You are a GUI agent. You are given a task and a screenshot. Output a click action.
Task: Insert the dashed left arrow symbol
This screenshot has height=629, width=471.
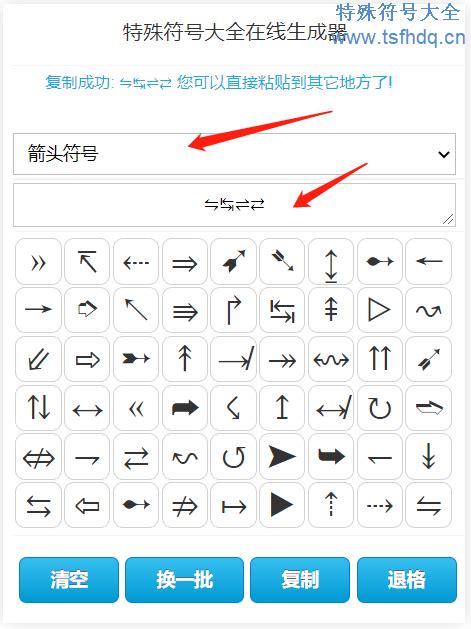(x=136, y=262)
